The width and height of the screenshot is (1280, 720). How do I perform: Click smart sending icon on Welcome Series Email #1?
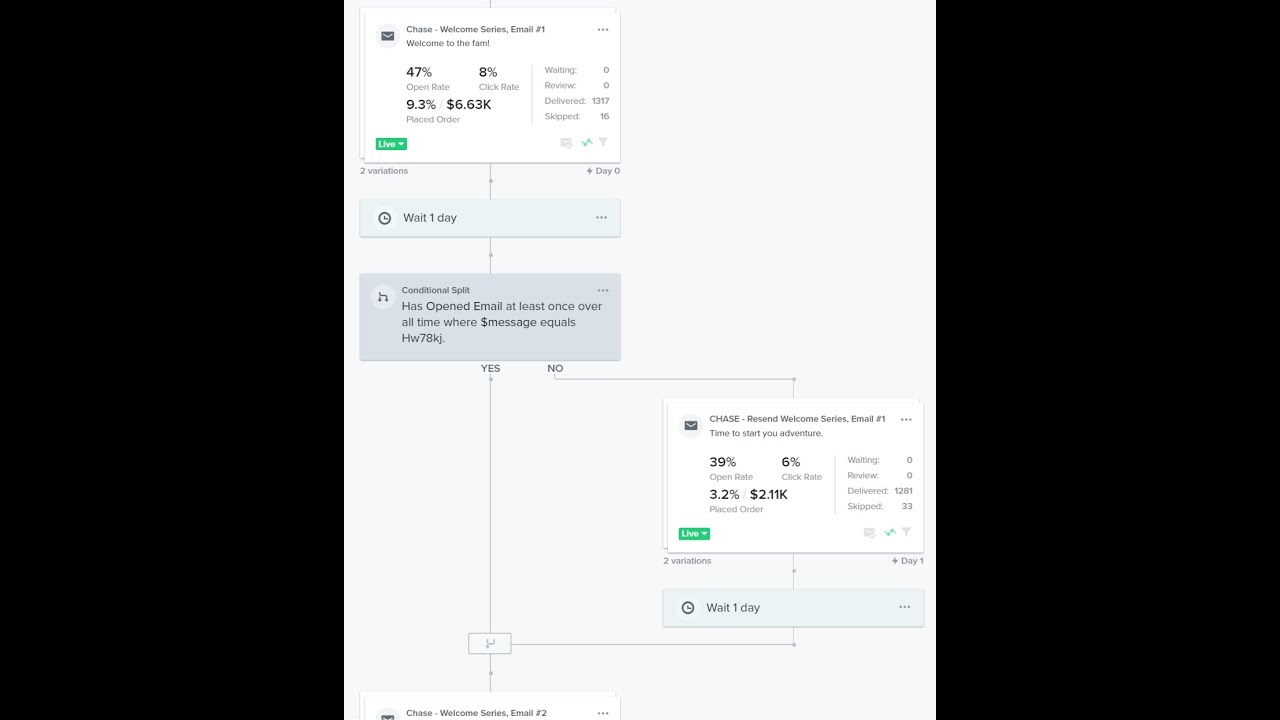(566, 143)
